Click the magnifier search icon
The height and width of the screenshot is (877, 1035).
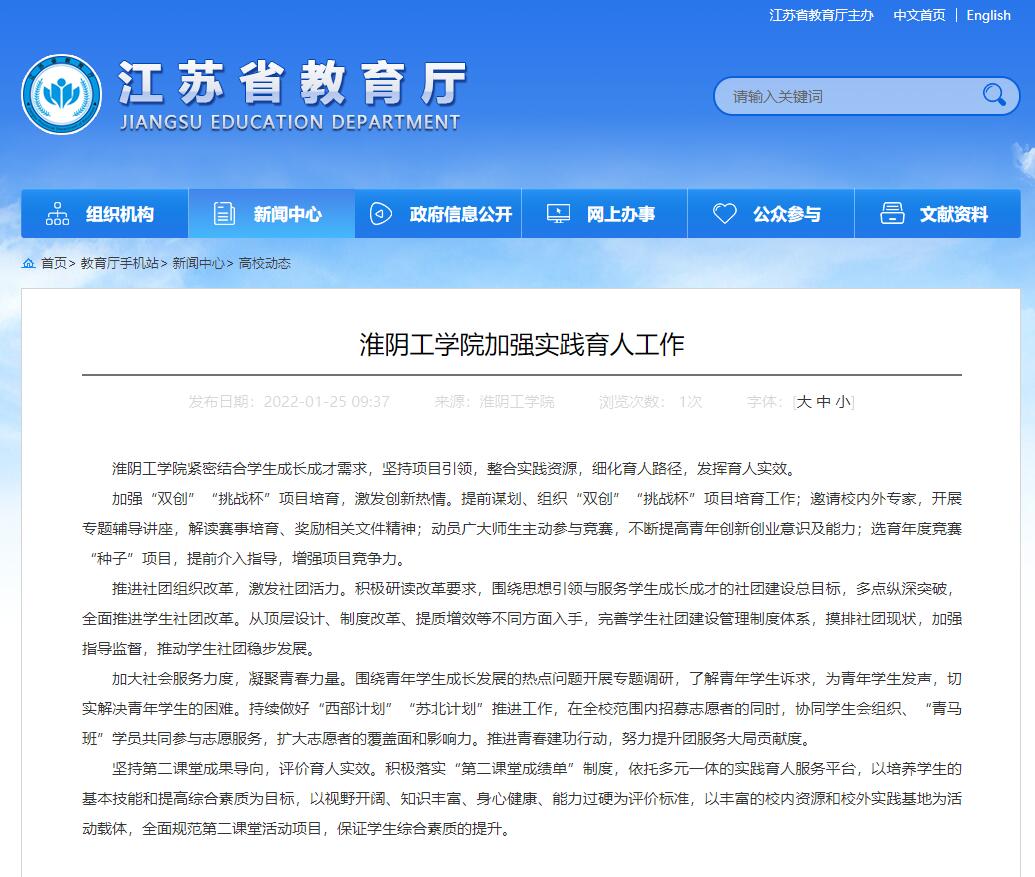[x=994, y=95]
